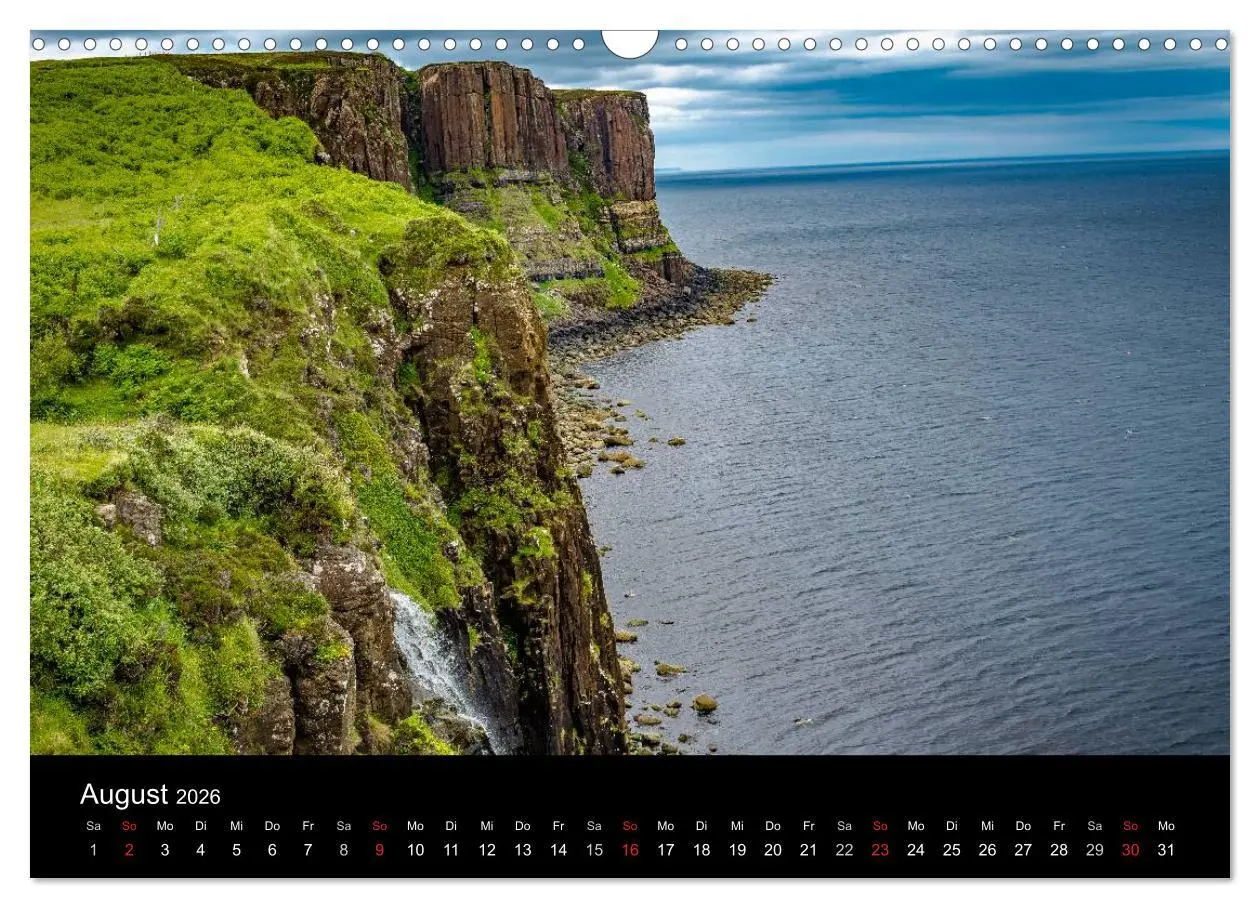Select date 1 in the calendar strip

pyautogui.click(x=93, y=850)
